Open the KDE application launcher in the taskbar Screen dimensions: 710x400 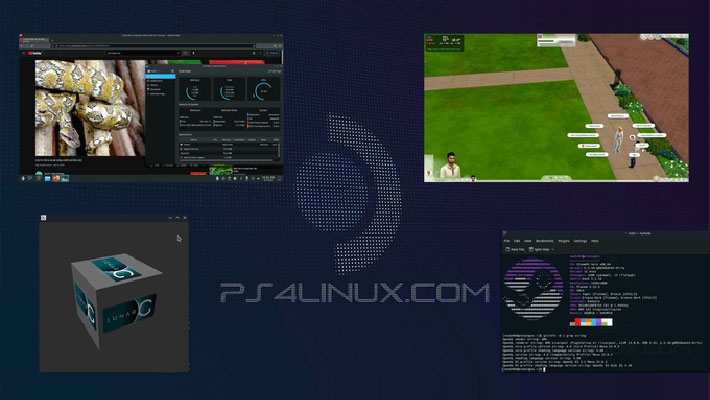(23, 178)
